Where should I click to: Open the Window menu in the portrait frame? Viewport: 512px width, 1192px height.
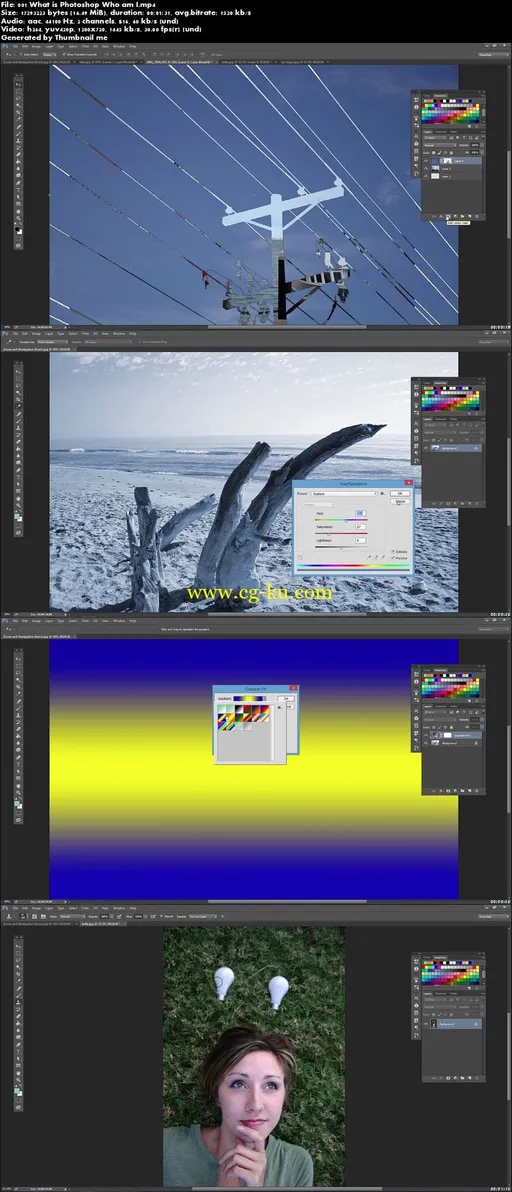[119, 908]
